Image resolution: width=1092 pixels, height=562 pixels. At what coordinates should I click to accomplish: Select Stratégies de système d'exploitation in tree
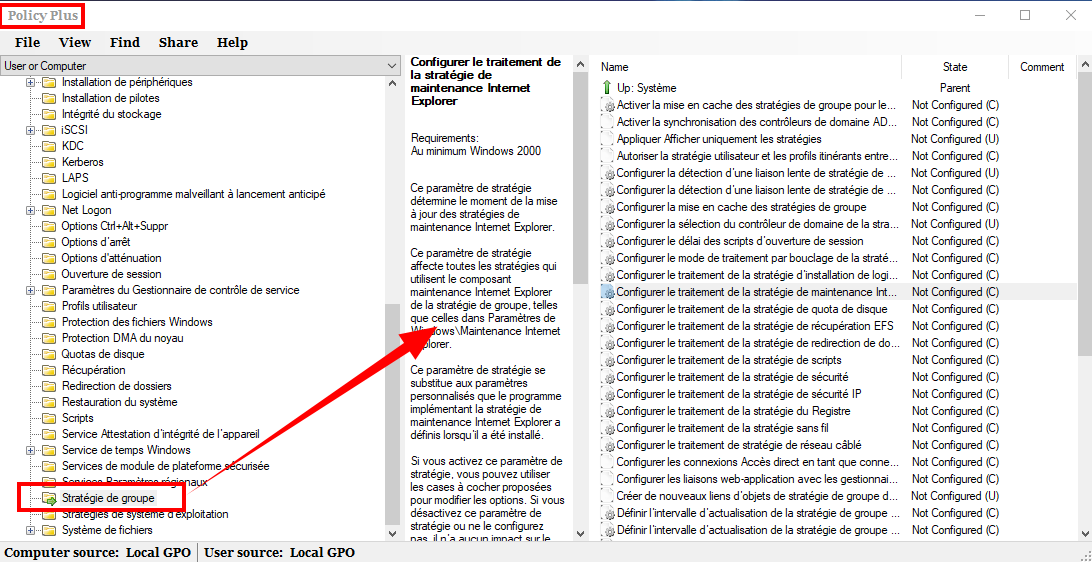[145, 514]
